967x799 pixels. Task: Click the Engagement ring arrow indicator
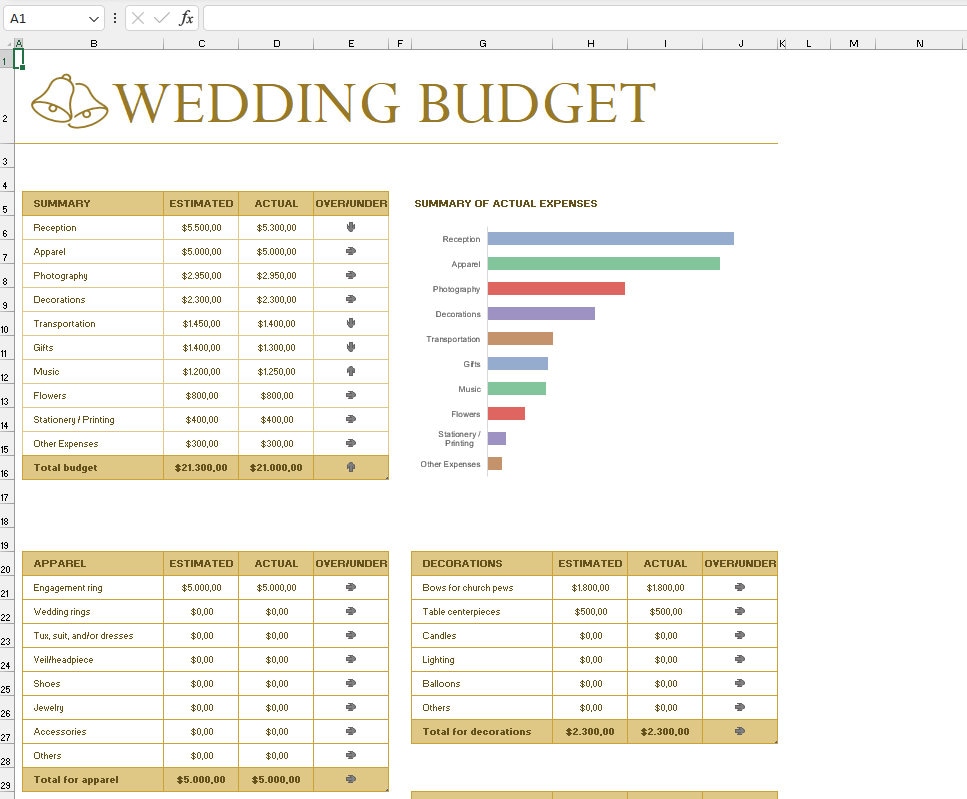coord(351,587)
